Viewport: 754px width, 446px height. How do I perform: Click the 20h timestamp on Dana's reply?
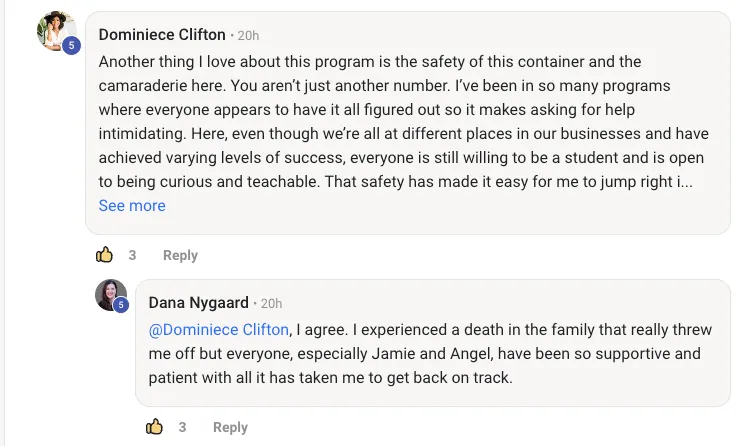271,304
